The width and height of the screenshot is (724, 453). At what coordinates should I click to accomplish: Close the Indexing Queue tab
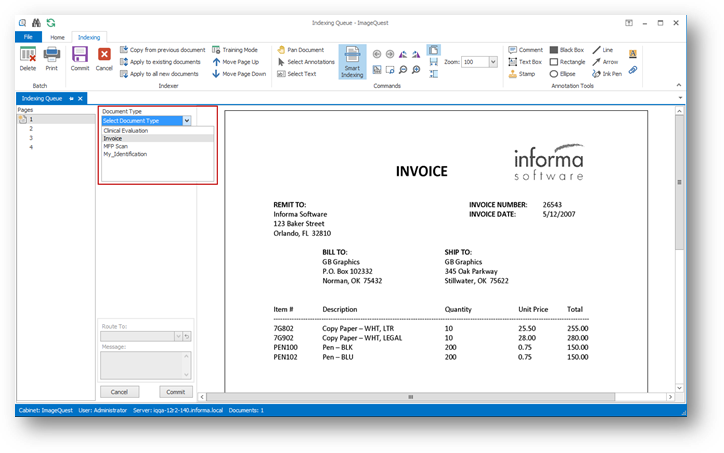pos(80,98)
